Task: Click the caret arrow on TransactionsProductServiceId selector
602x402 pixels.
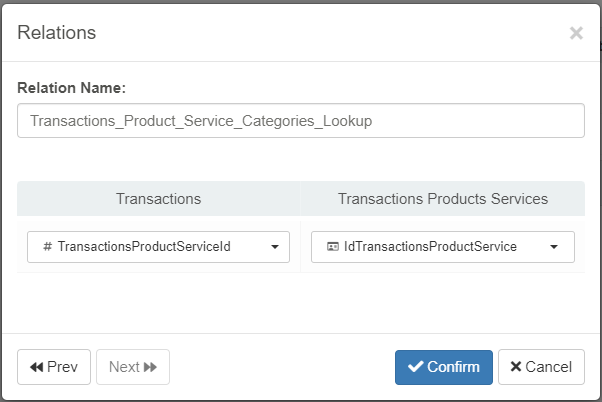Action: pos(275,247)
